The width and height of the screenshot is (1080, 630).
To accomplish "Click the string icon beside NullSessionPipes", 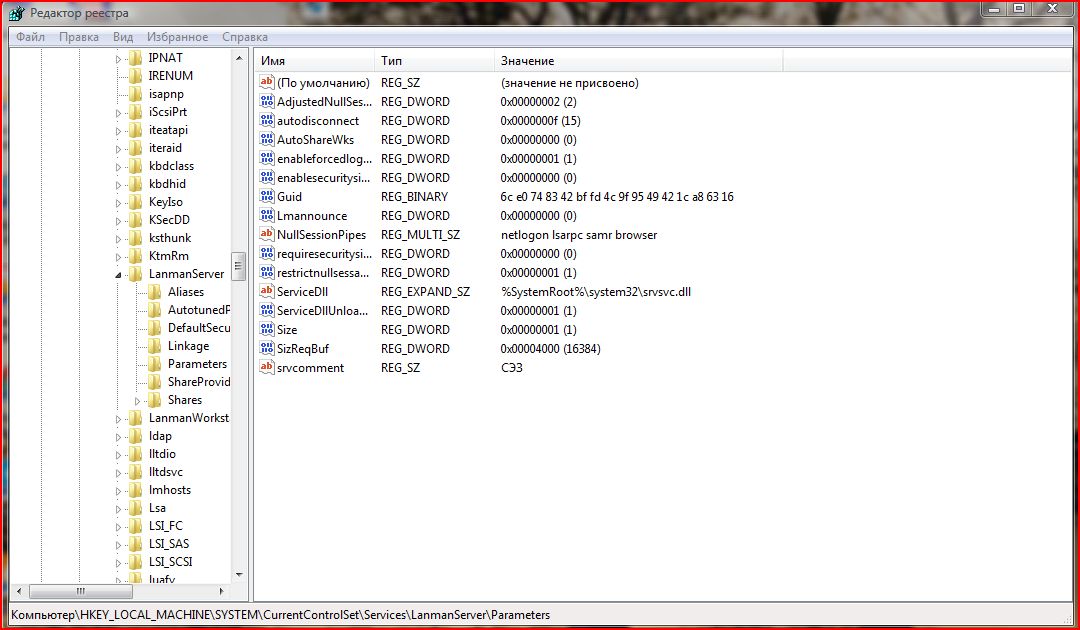I will click(x=266, y=235).
